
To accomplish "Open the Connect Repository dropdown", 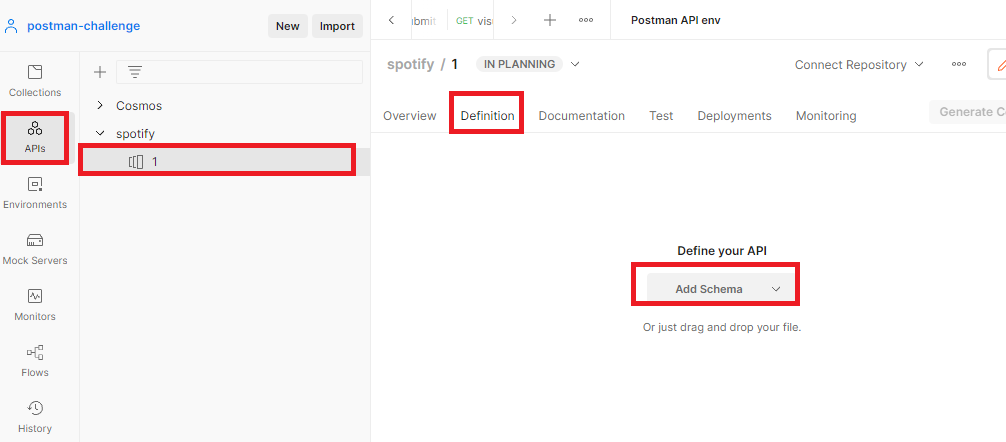I will pos(859,65).
